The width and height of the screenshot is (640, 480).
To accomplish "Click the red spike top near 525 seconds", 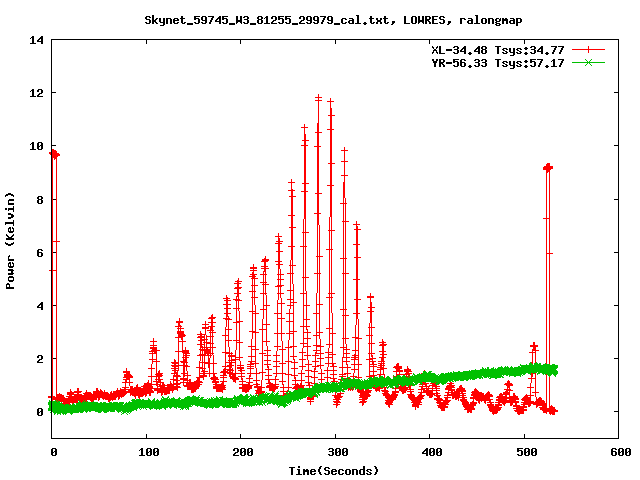I will 548,167.
